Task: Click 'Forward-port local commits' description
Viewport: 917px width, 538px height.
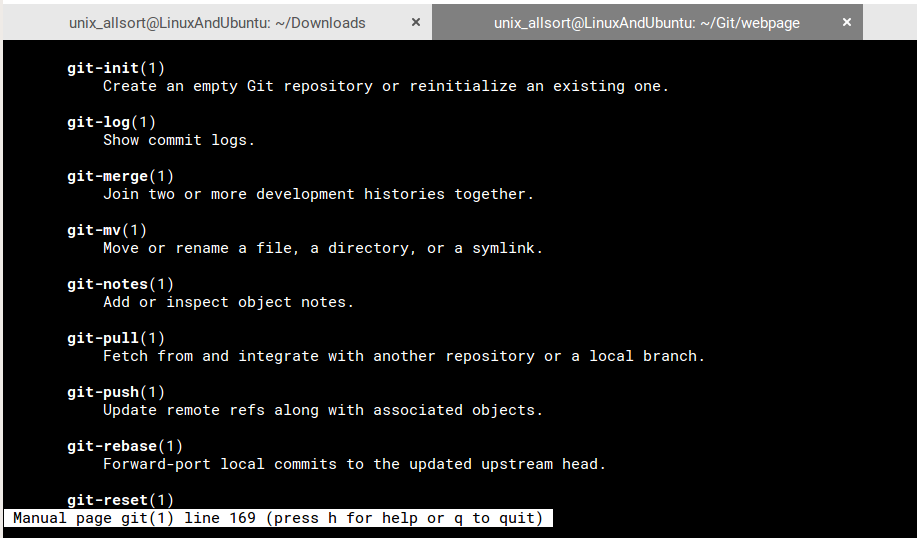Action: pyautogui.click(x=354, y=464)
